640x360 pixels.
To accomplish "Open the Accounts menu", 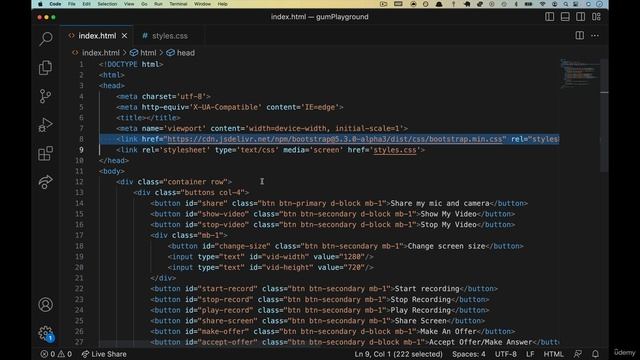I will click(x=46, y=304).
